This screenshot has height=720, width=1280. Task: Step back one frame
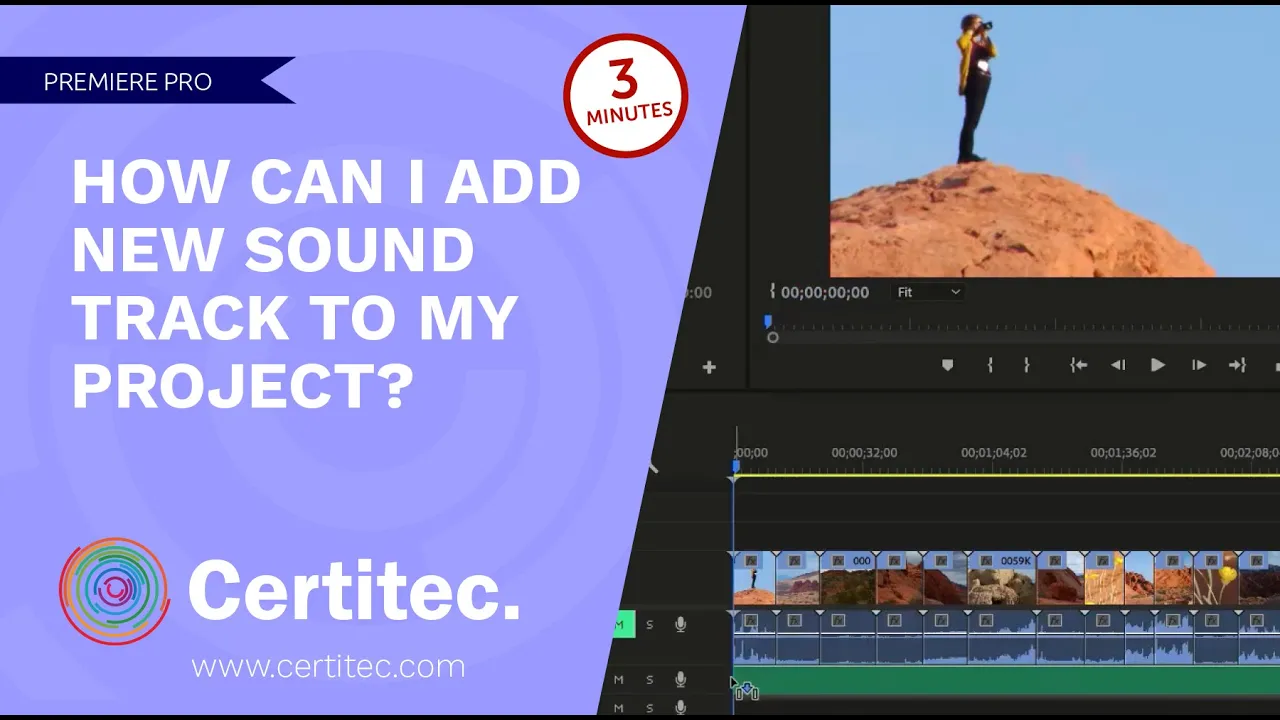pyautogui.click(x=1118, y=366)
